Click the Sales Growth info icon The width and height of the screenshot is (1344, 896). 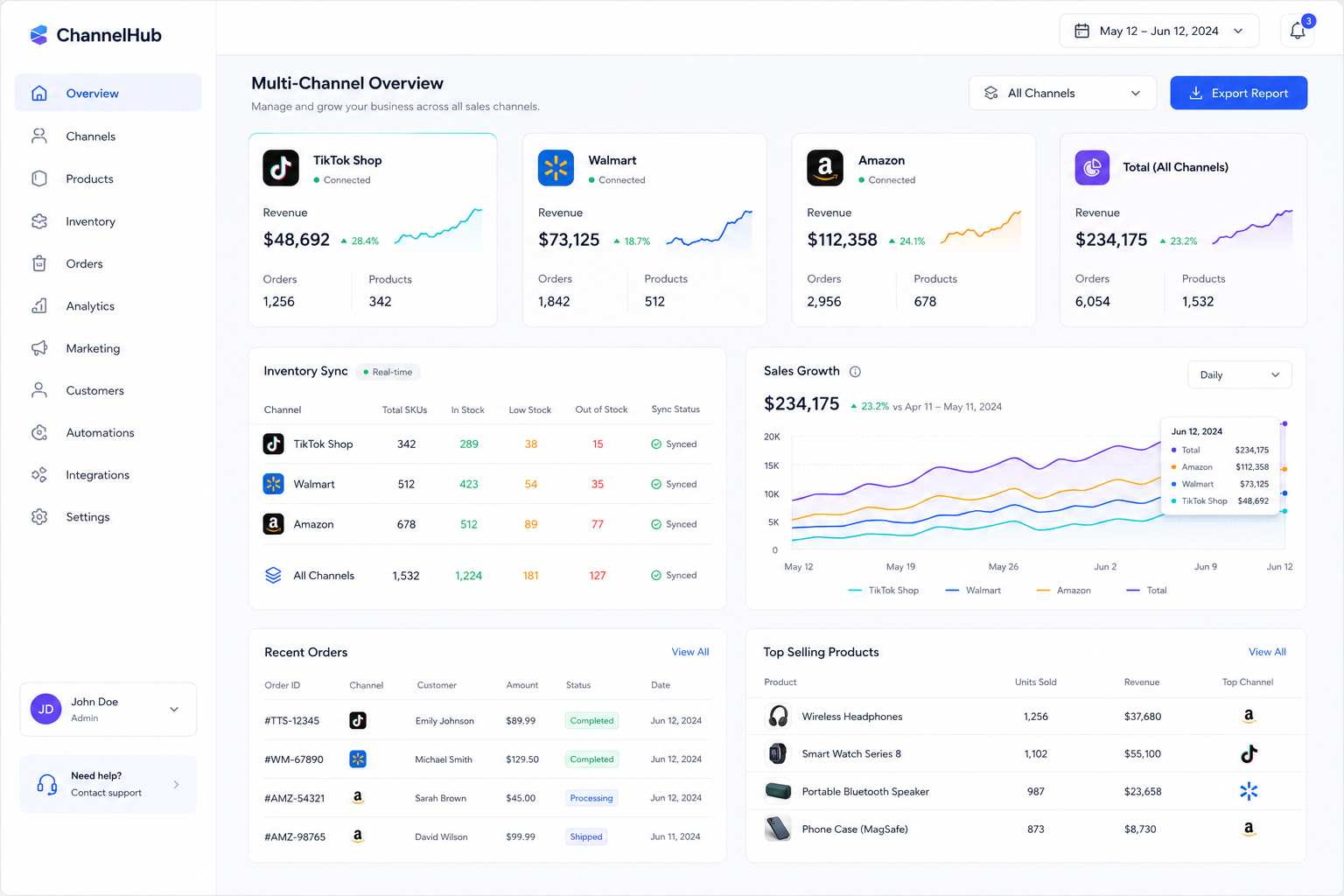coord(855,372)
